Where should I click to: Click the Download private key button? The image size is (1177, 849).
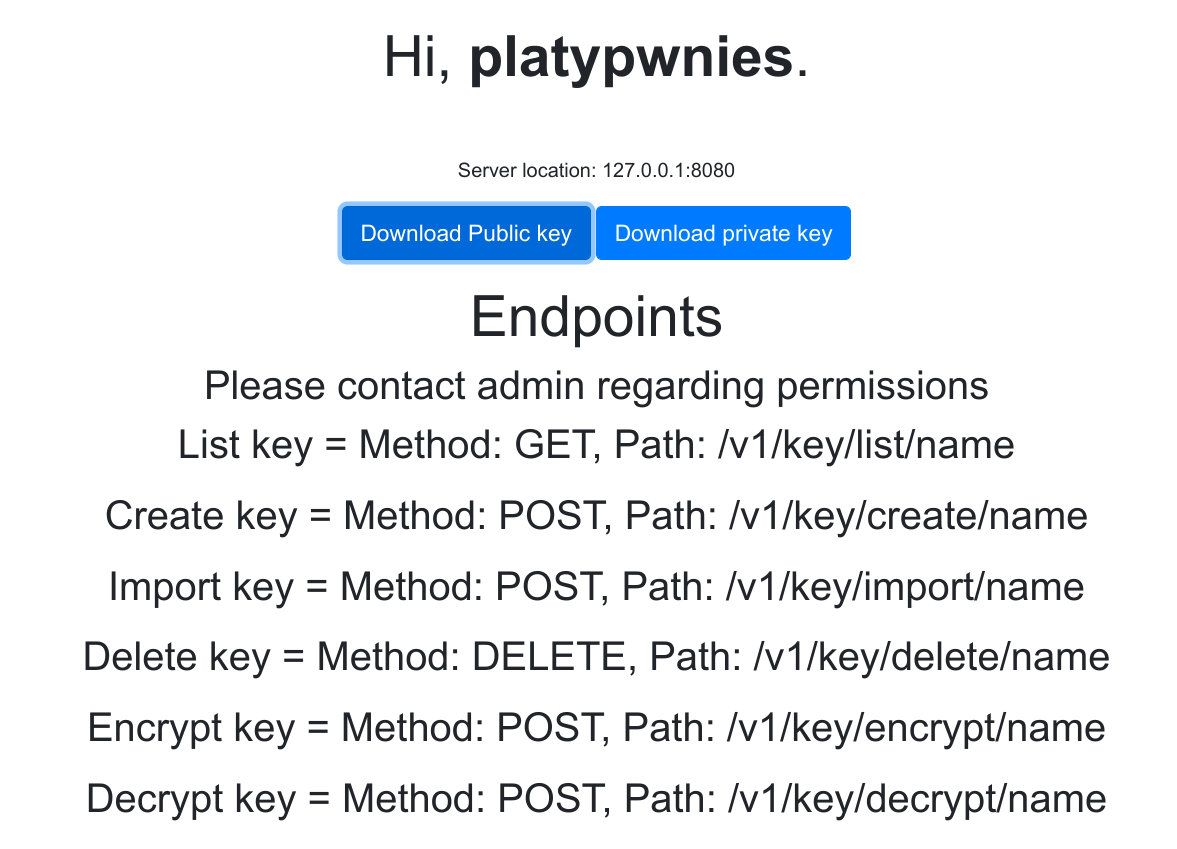pos(723,233)
